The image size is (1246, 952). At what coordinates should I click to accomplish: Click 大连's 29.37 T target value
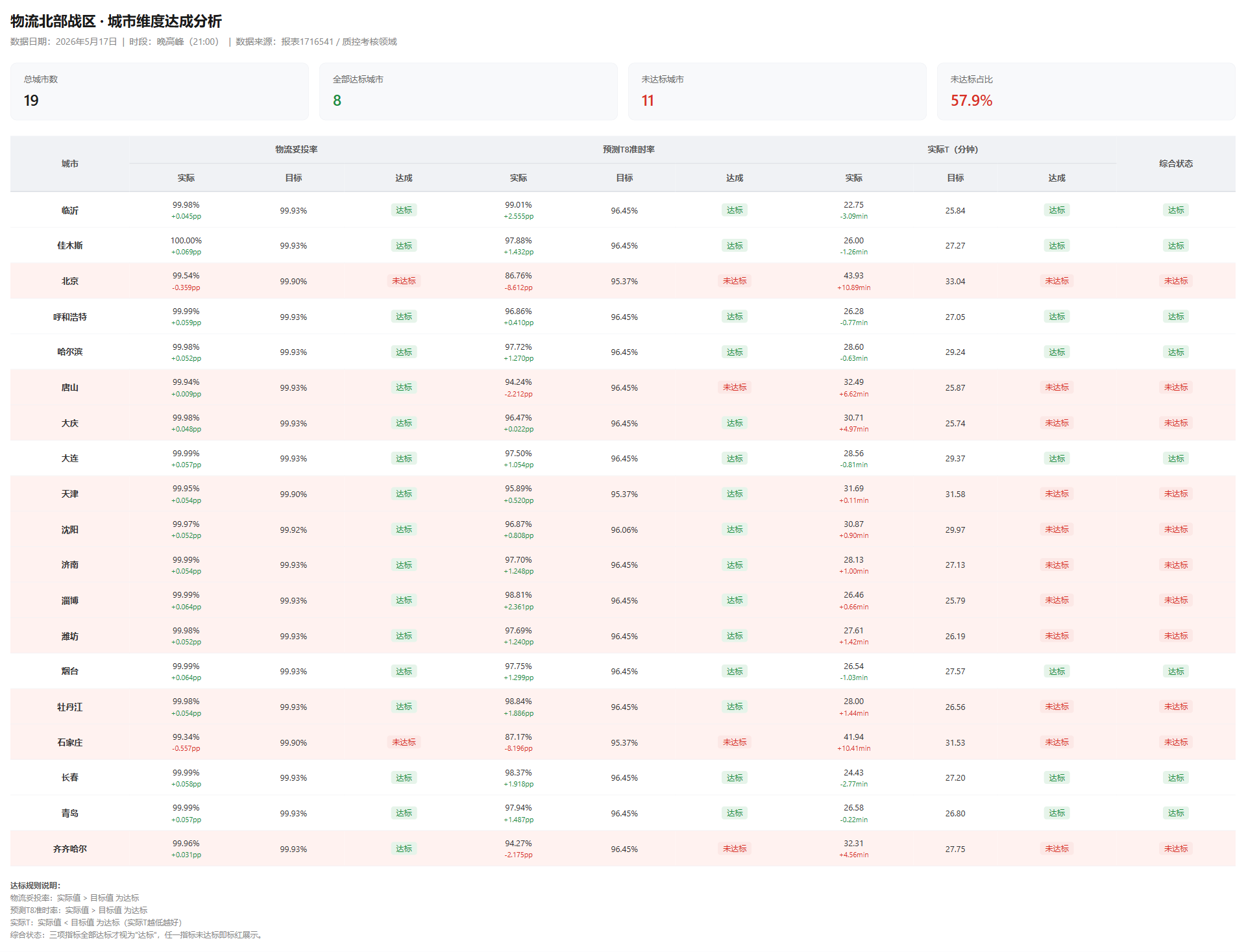click(955, 459)
